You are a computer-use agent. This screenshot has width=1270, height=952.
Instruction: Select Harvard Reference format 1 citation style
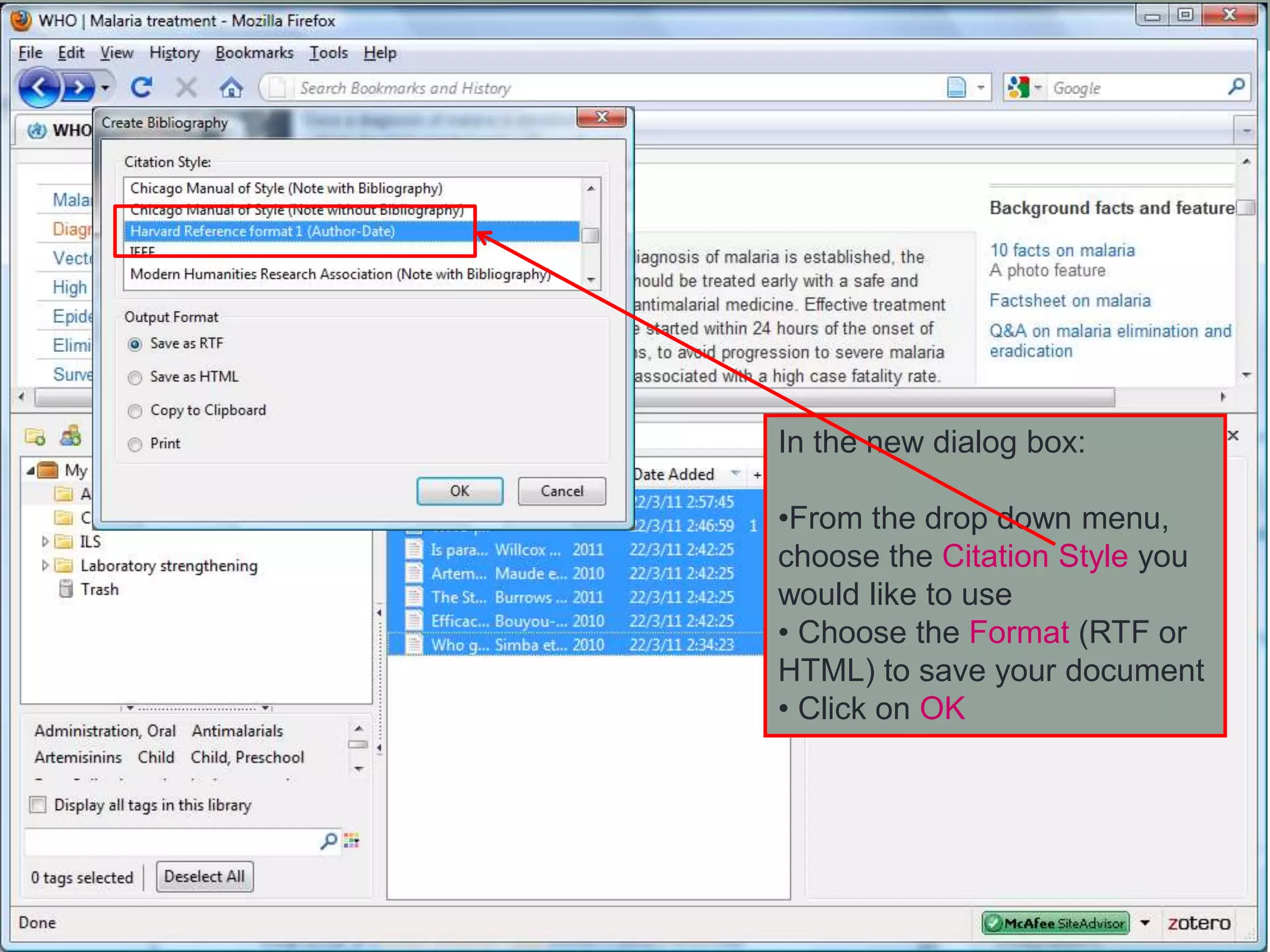point(352,231)
